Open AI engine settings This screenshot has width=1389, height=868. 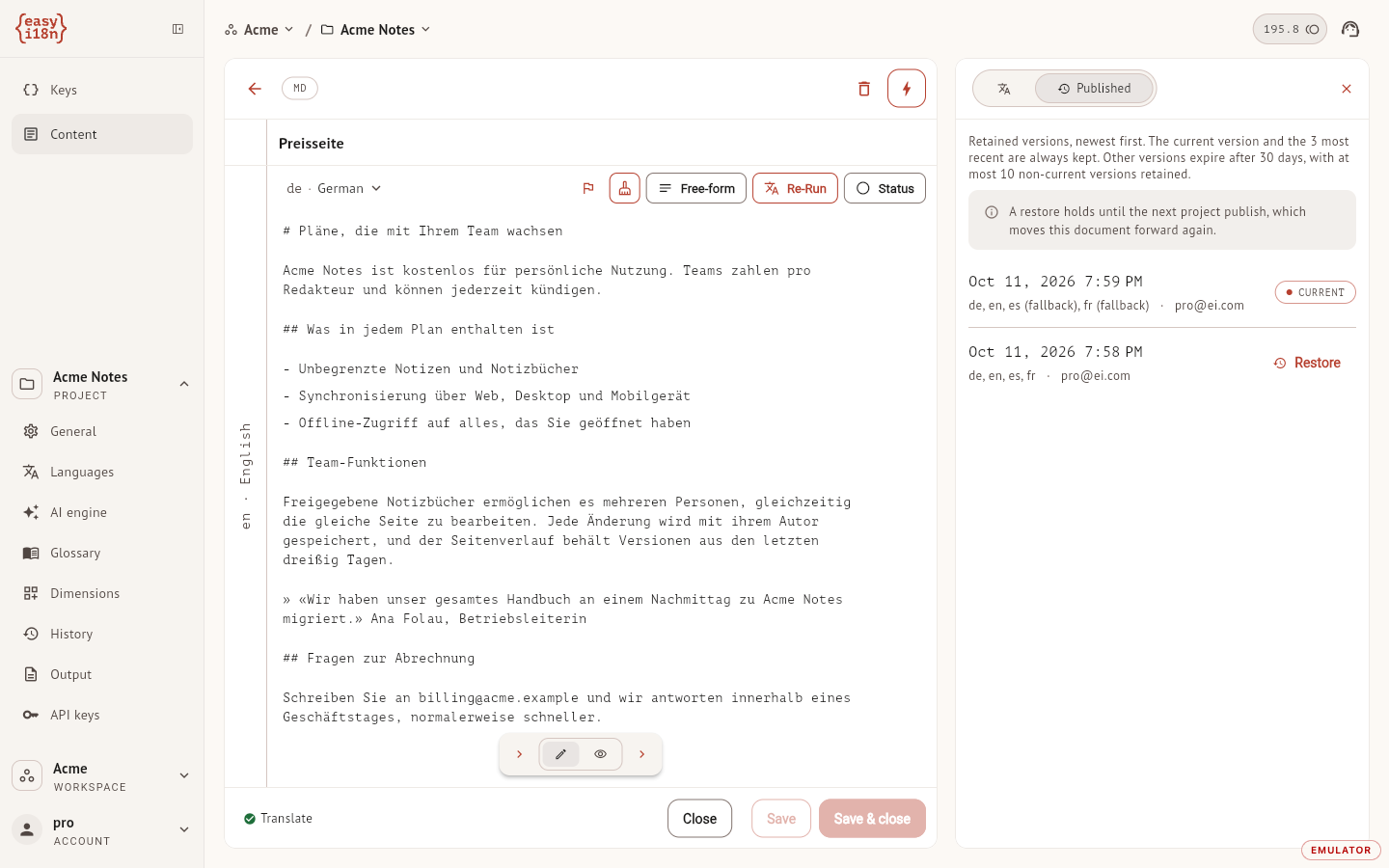click(x=102, y=512)
